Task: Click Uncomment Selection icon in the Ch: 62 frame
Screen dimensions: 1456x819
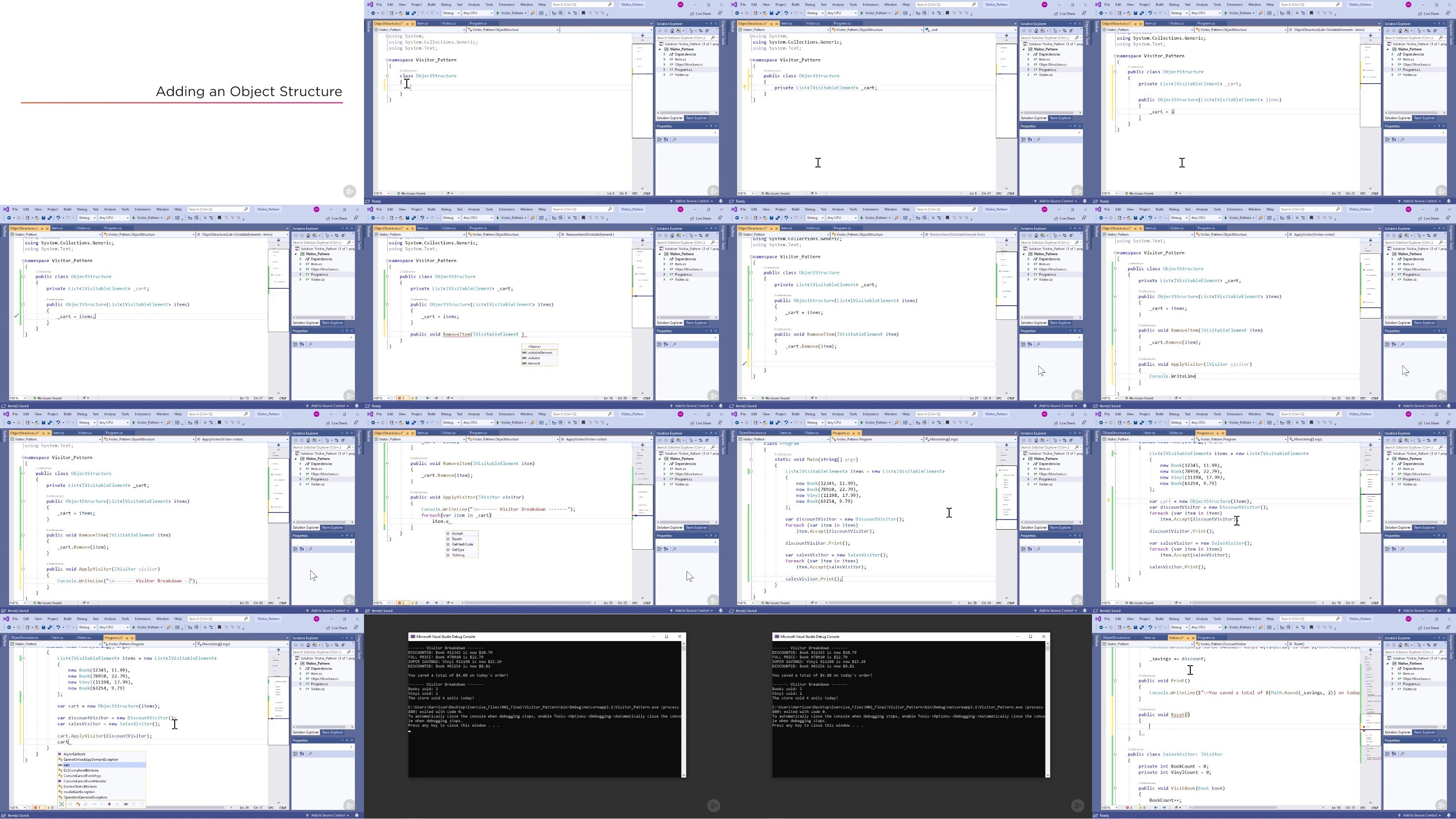Action: [x=212, y=422]
